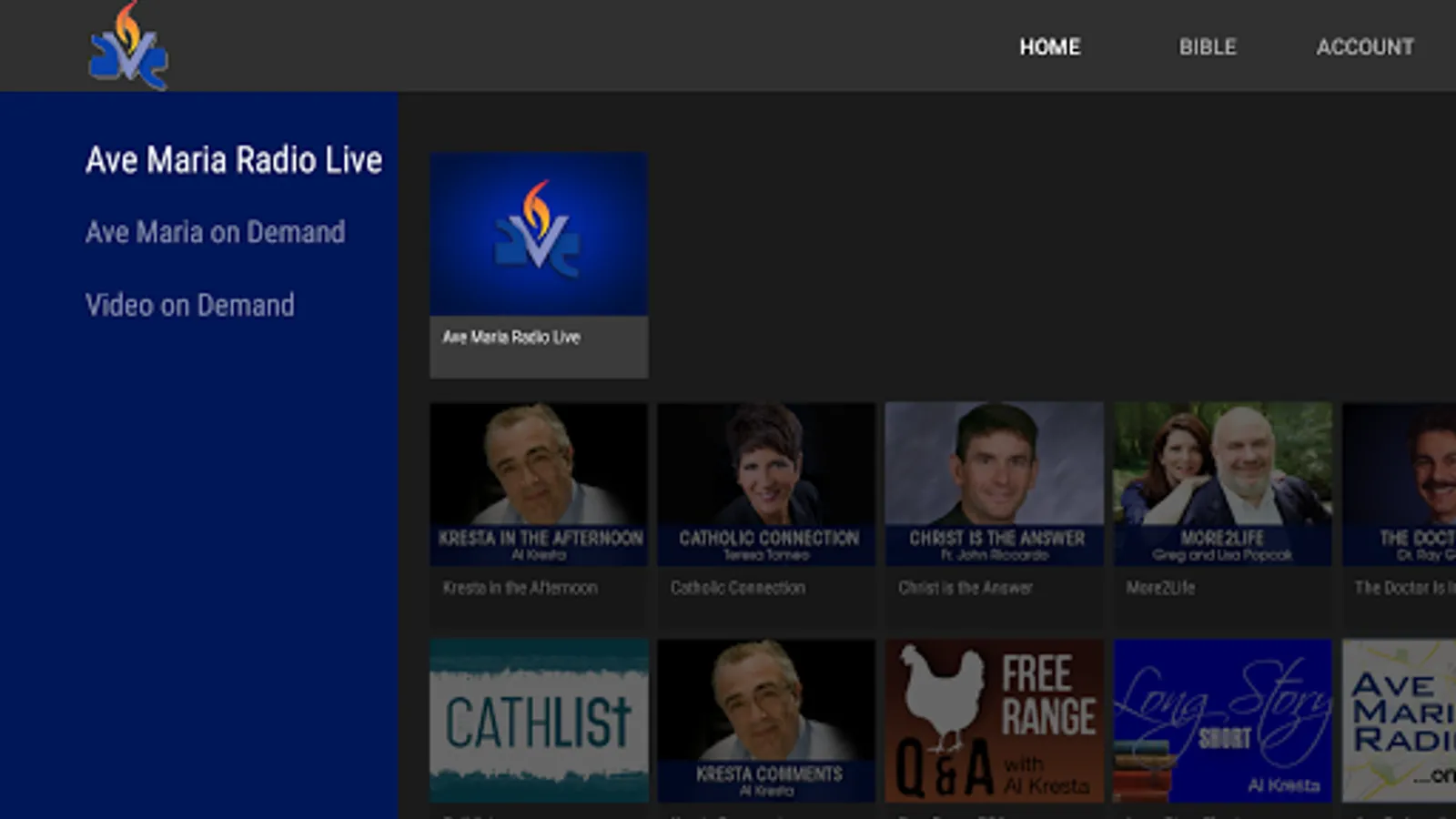
Task: Select Ave Maria Radio Live in sidebar
Action: 234,160
